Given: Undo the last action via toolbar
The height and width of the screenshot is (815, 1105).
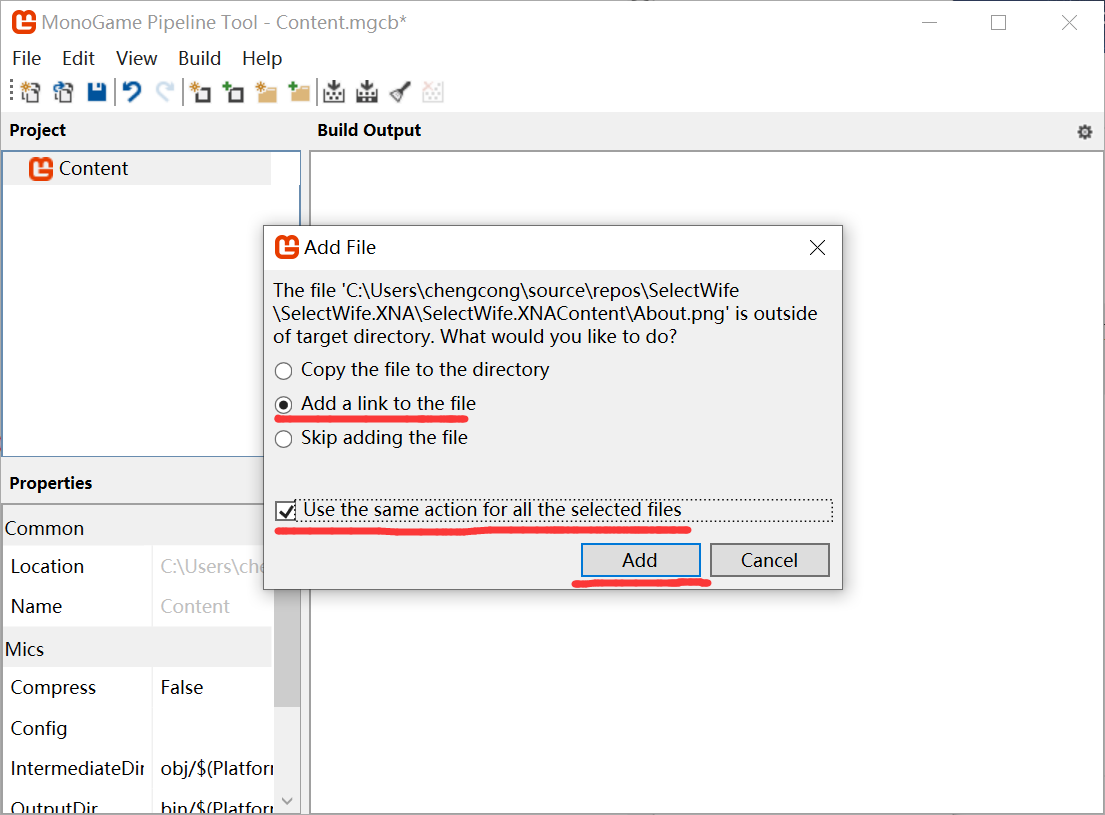Looking at the screenshot, I should click(132, 93).
